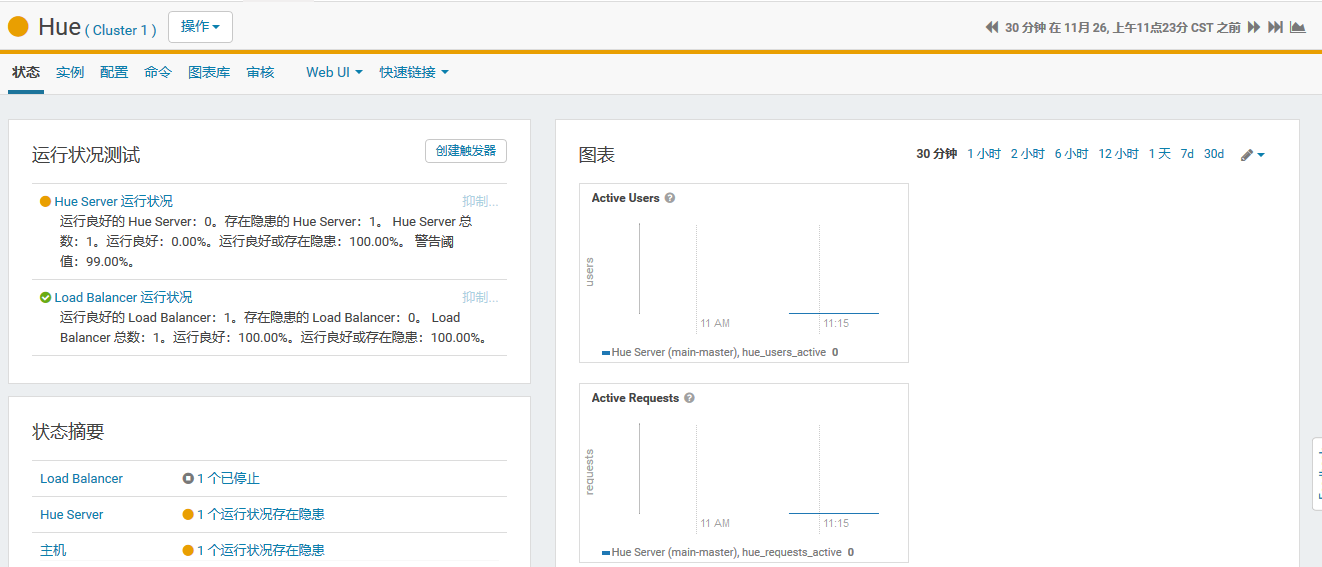The width and height of the screenshot is (1322, 567).
Task: Expand the Web UI menu
Action: click(x=334, y=72)
